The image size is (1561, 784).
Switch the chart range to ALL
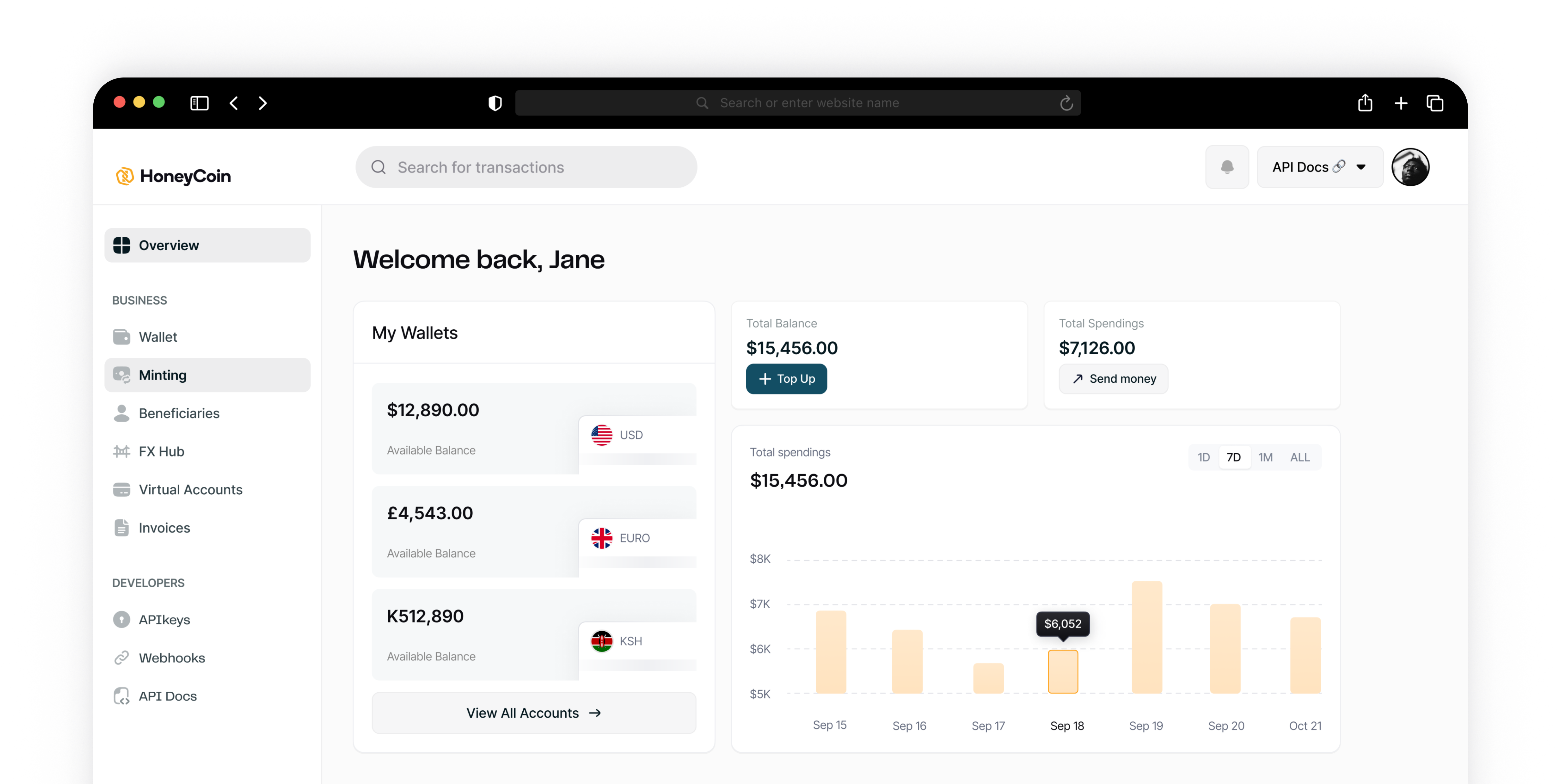click(x=1300, y=457)
